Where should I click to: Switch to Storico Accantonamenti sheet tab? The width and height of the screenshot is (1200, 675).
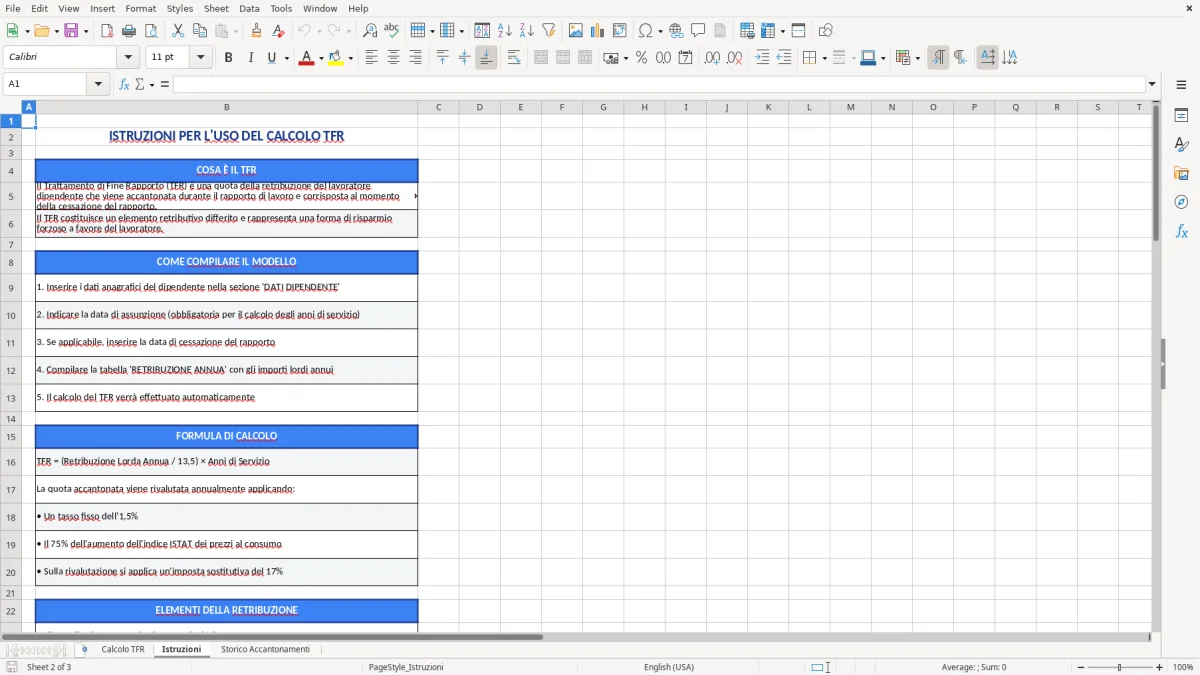[265, 650]
